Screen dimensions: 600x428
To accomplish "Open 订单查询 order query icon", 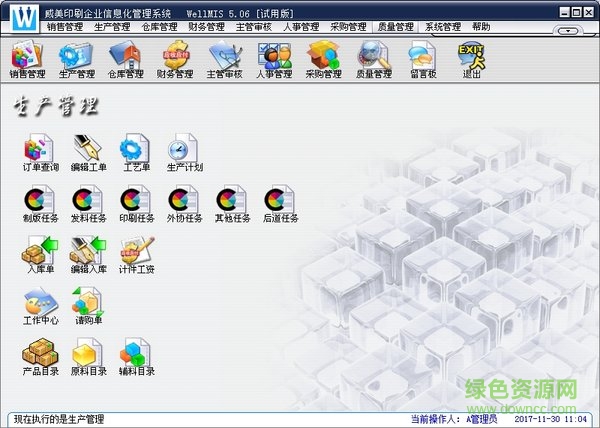I will [41, 152].
